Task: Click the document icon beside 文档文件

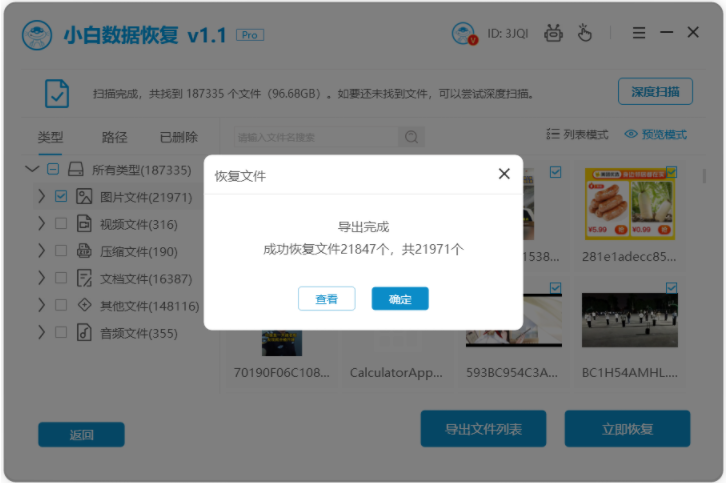Action: 84,278
